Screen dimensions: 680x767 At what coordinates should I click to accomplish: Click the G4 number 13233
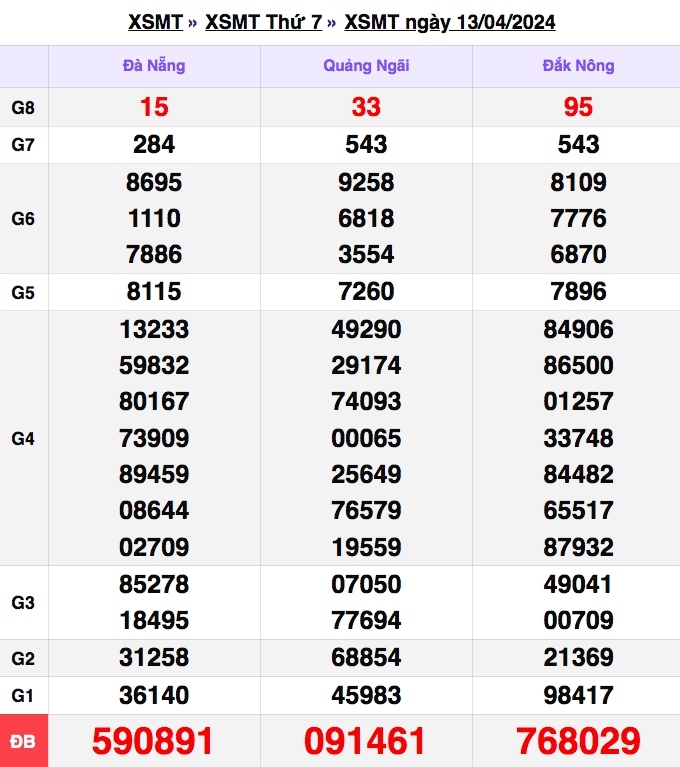154,329
